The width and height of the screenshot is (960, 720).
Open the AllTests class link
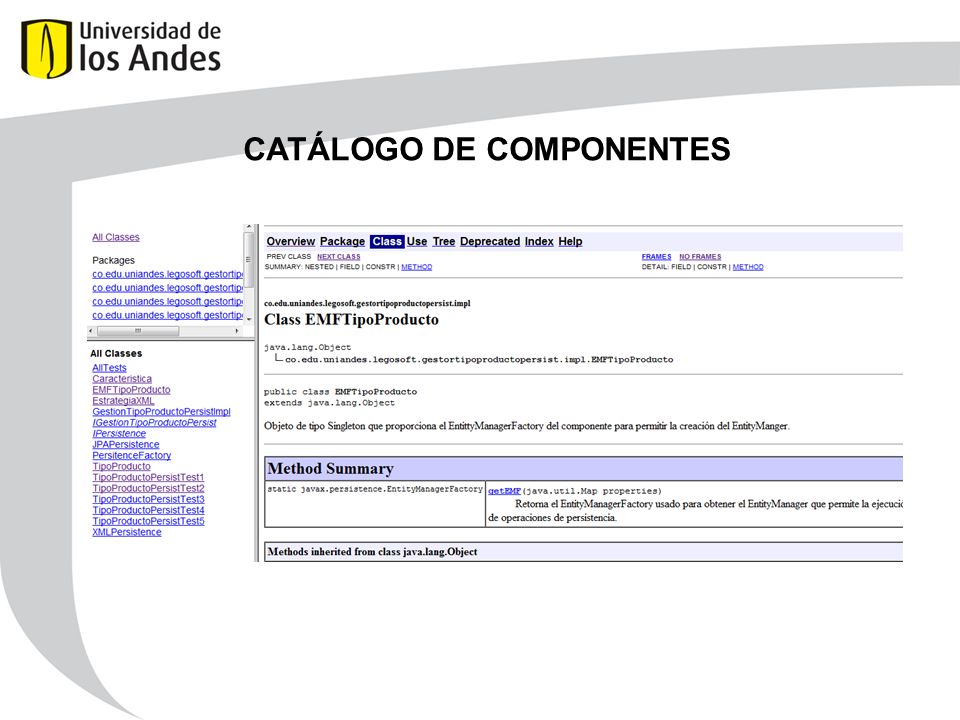click(110, 368)
